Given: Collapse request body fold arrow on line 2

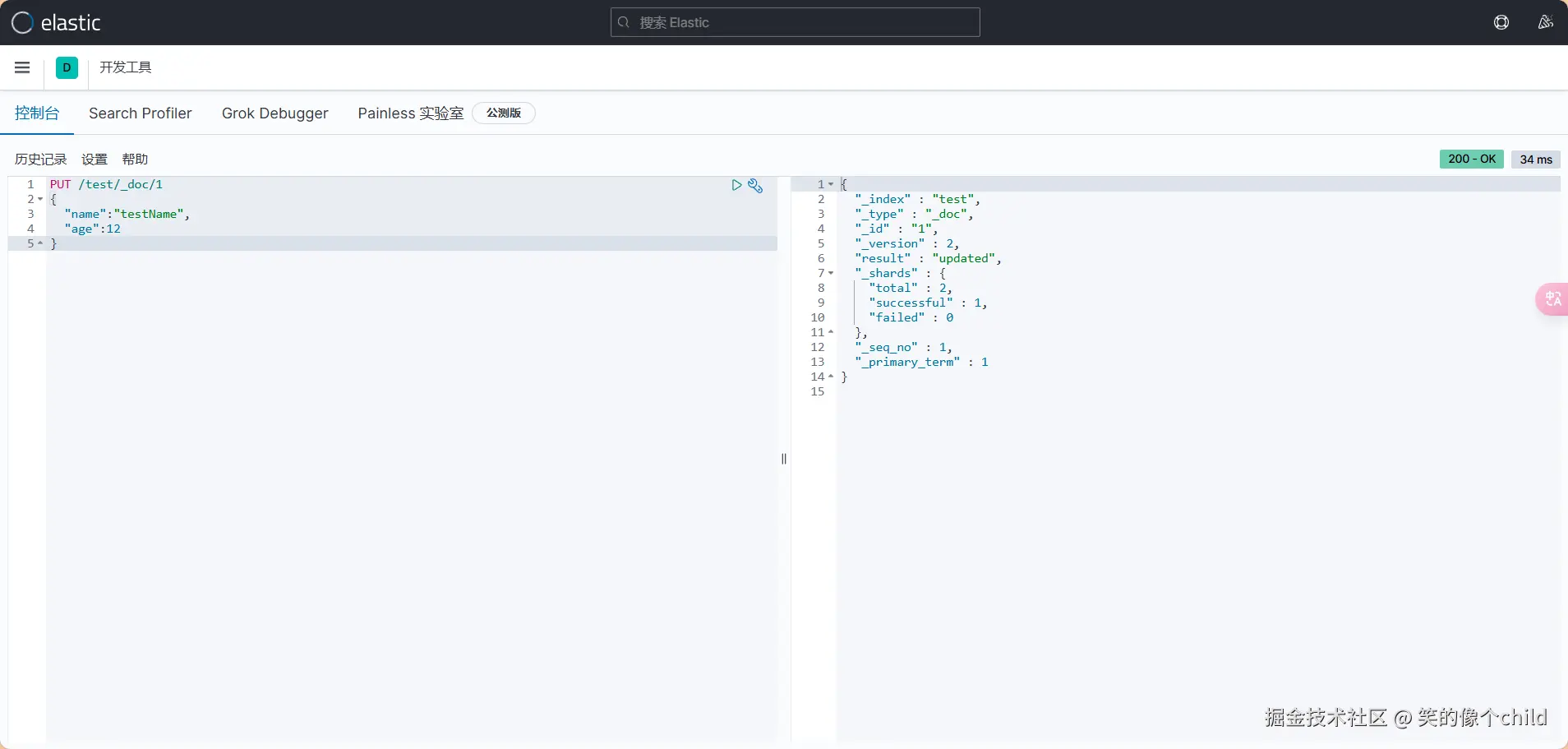Looking at the screenshot, I should 40,199.
